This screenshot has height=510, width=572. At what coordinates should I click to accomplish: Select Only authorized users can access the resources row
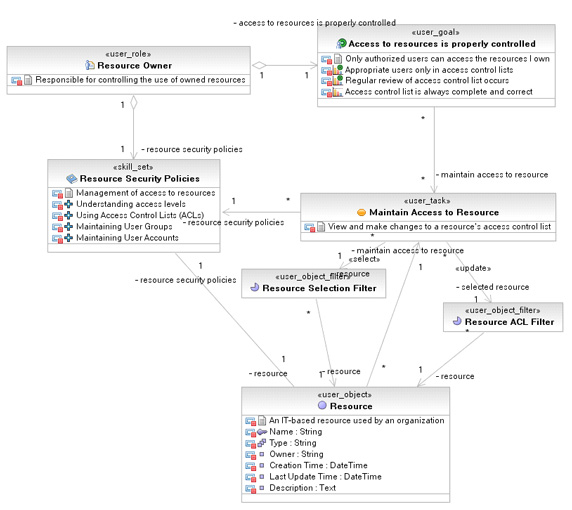tap(436, 58)
